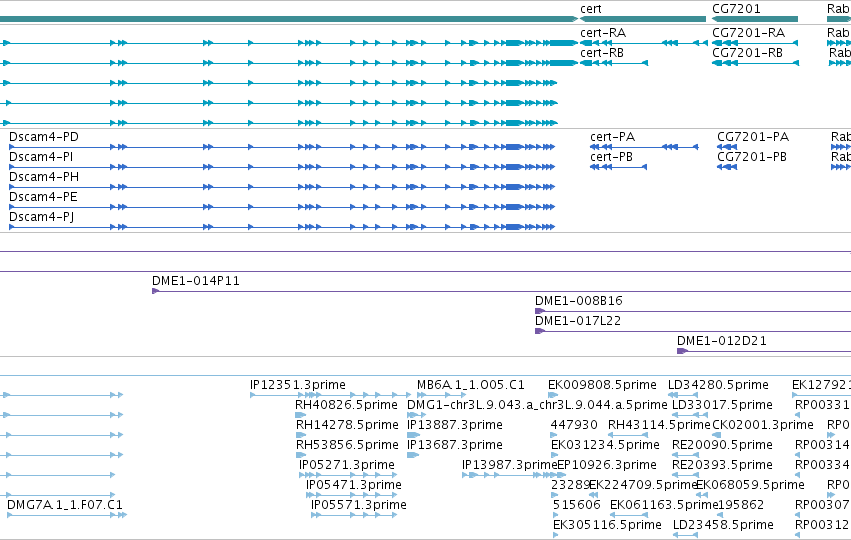
Task: Select EST IP12351.3prime
Action: pyautogui.click(x=297, y=385)
